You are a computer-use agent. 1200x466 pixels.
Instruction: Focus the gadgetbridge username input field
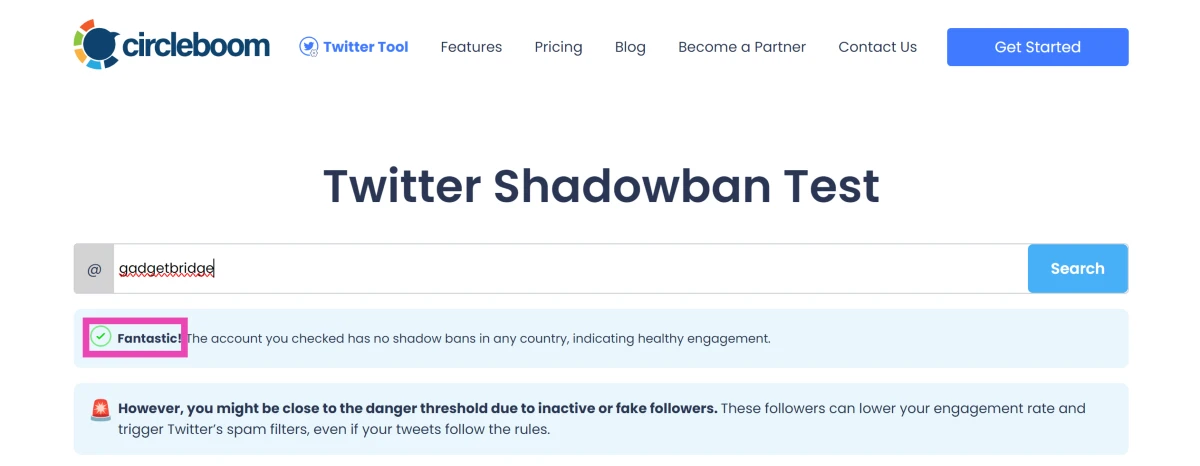pyautogui.click(x=570, y=269)
